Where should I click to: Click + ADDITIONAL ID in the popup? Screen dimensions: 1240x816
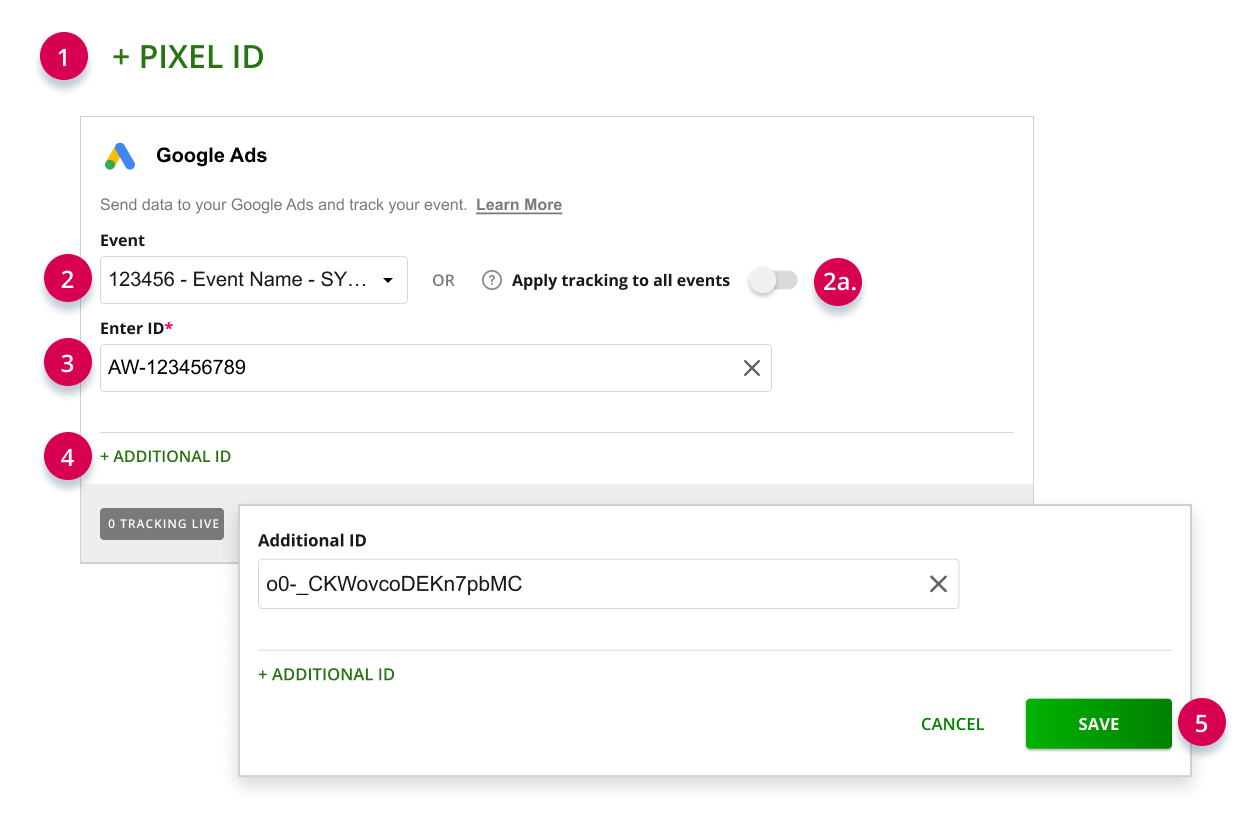[326, 675]
